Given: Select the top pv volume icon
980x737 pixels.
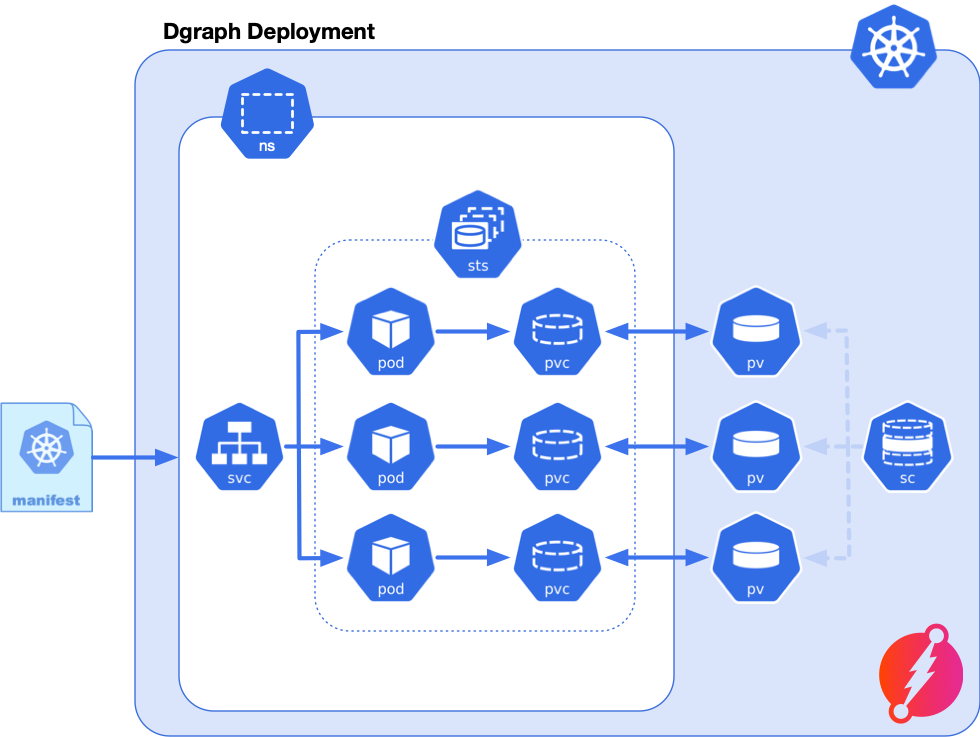Looking at the screenshot, I should click(x=756, y=333).
